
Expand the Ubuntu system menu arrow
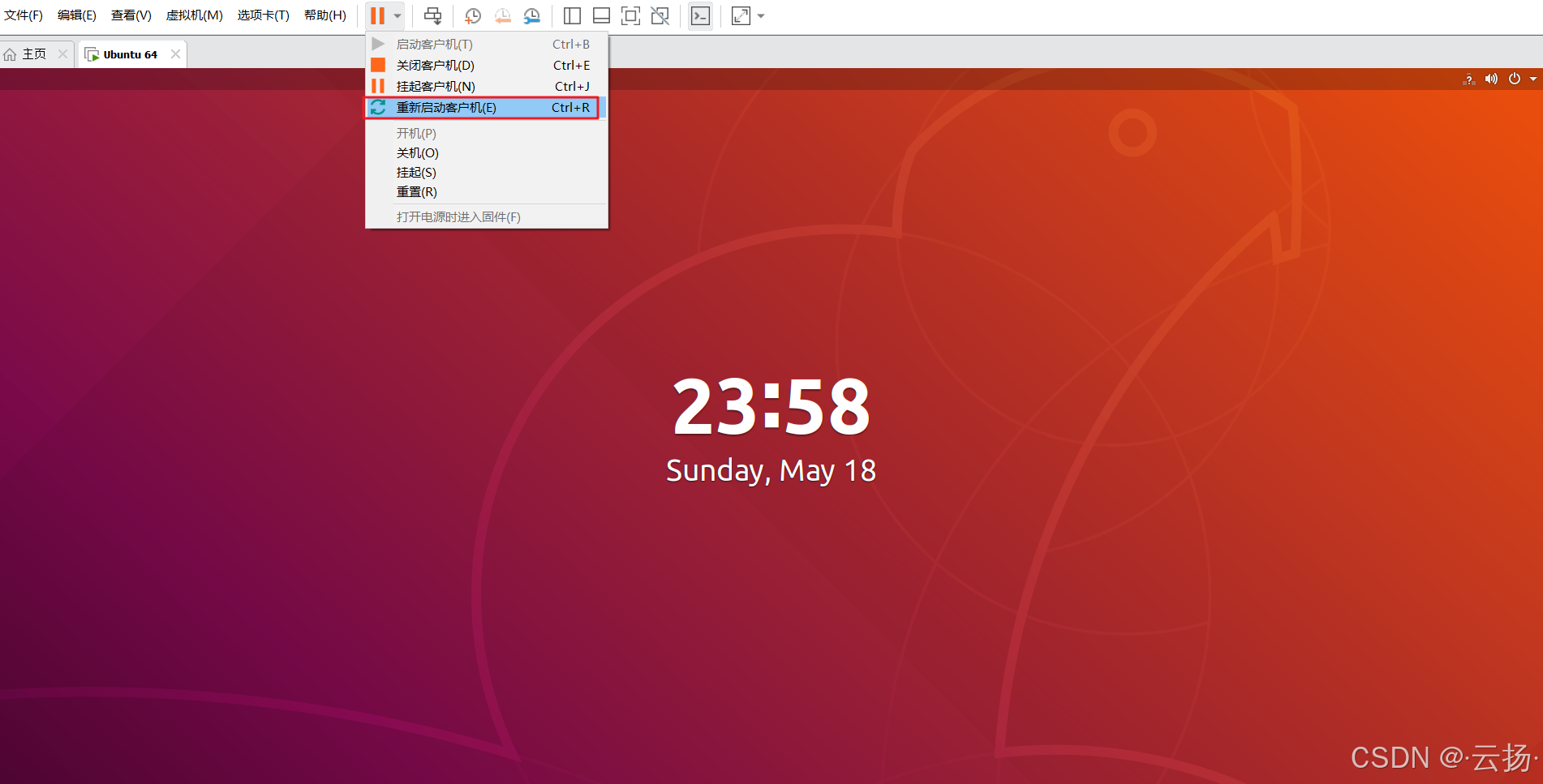pyautogui.click(x=1532, y=79)
